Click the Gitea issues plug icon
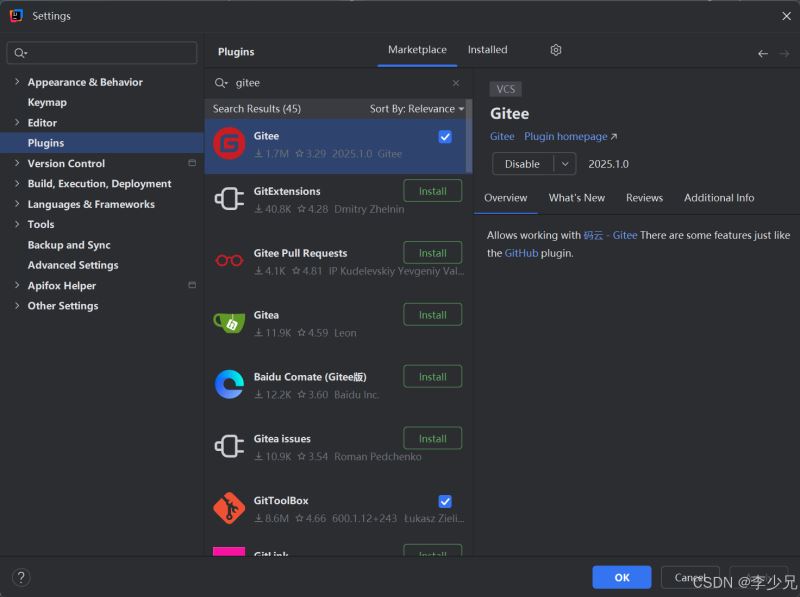 (229, 446)
